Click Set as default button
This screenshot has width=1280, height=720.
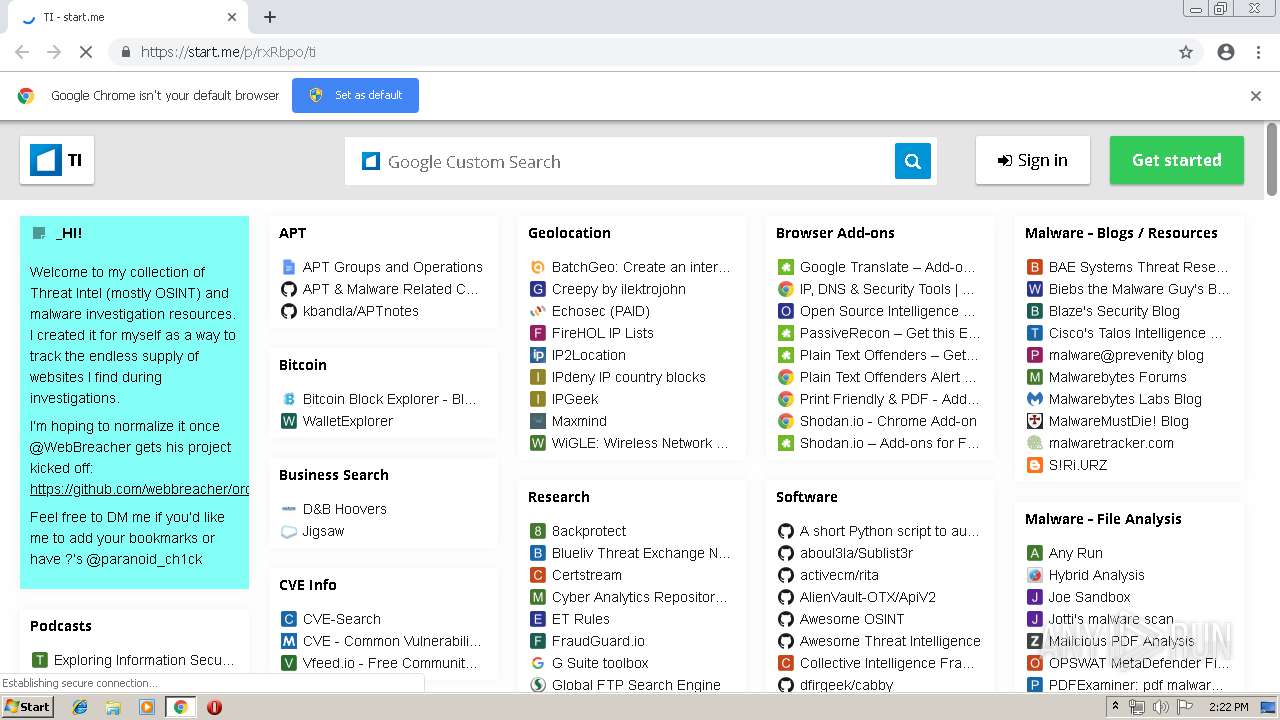pos(355,95)
